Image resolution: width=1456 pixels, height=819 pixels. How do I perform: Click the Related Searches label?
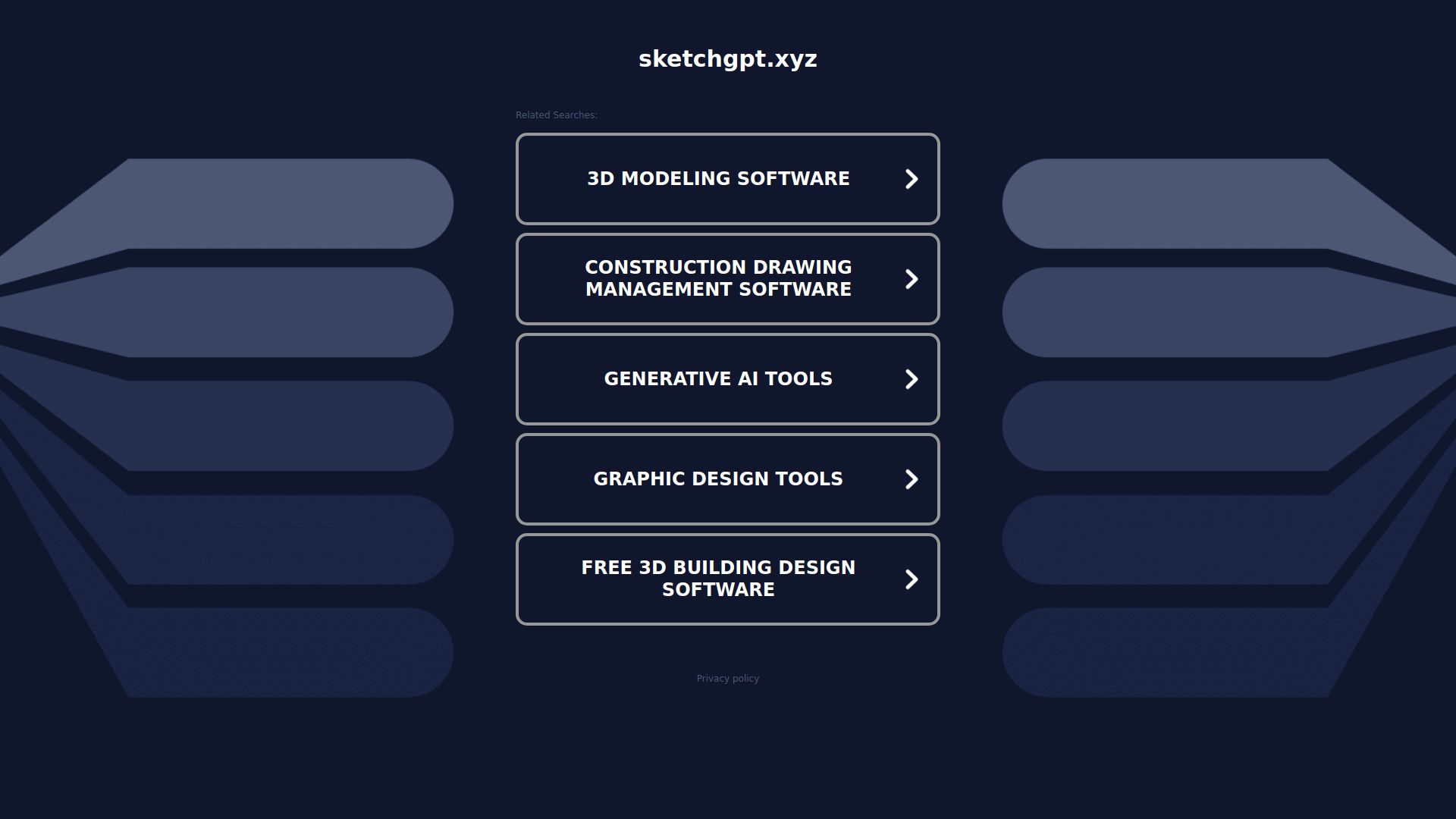[556, 115]
